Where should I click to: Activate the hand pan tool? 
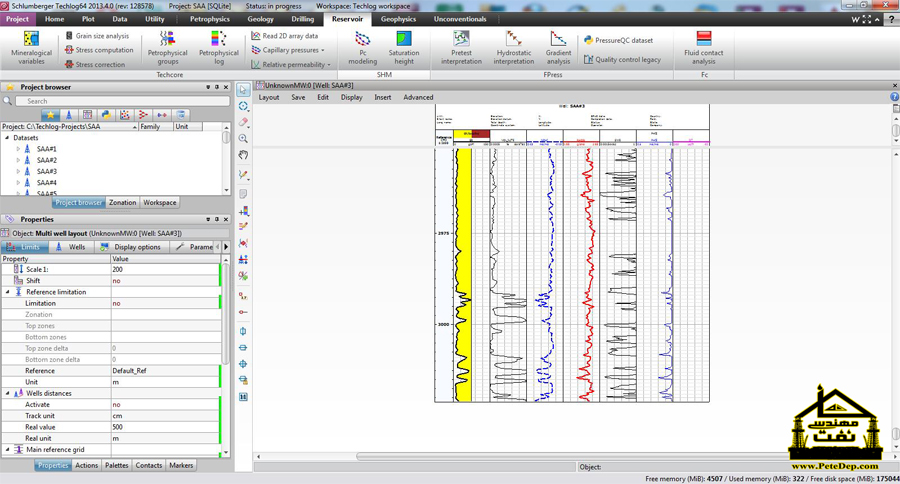243,155
